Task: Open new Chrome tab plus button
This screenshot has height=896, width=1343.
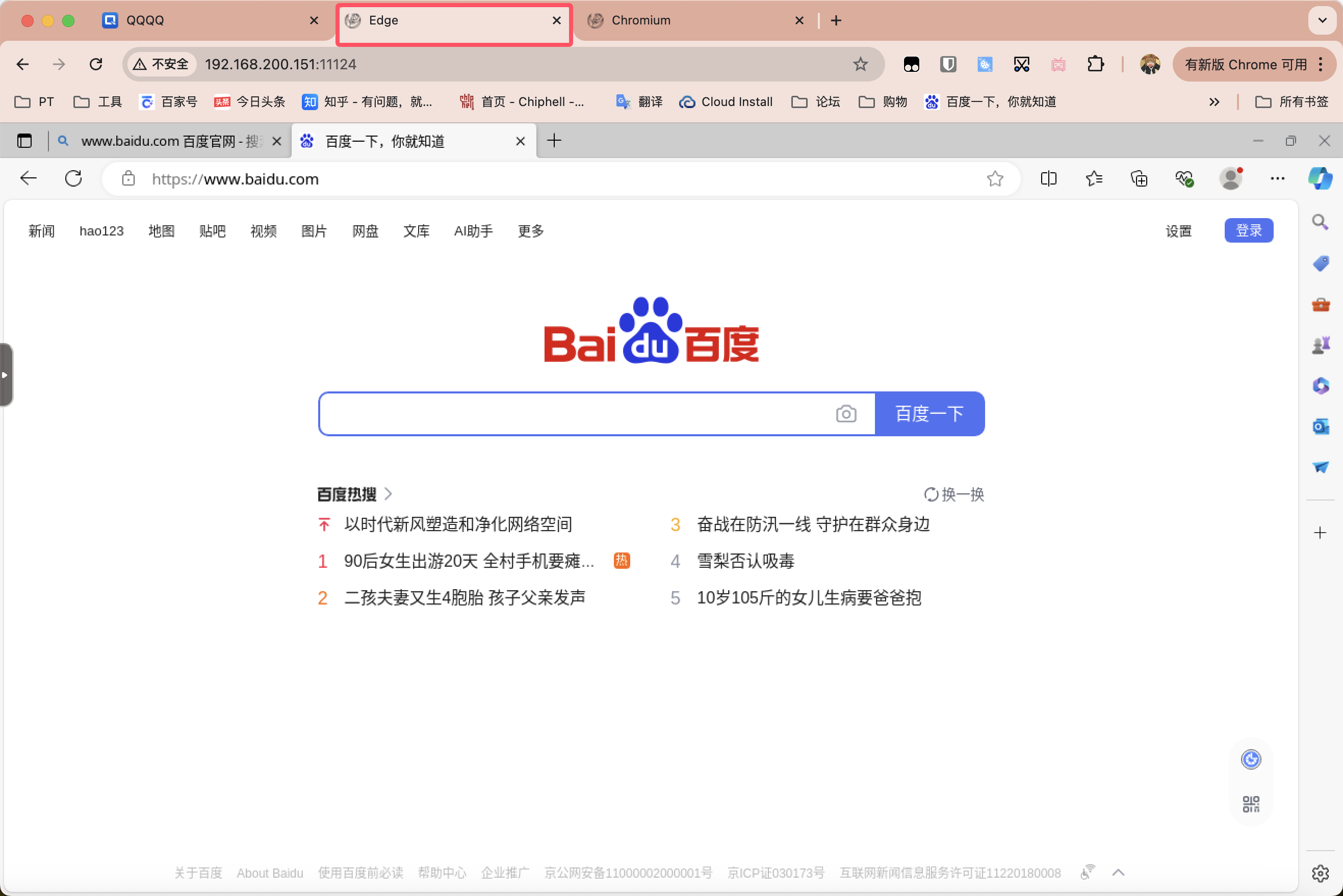Action: [x=836, y=20]
